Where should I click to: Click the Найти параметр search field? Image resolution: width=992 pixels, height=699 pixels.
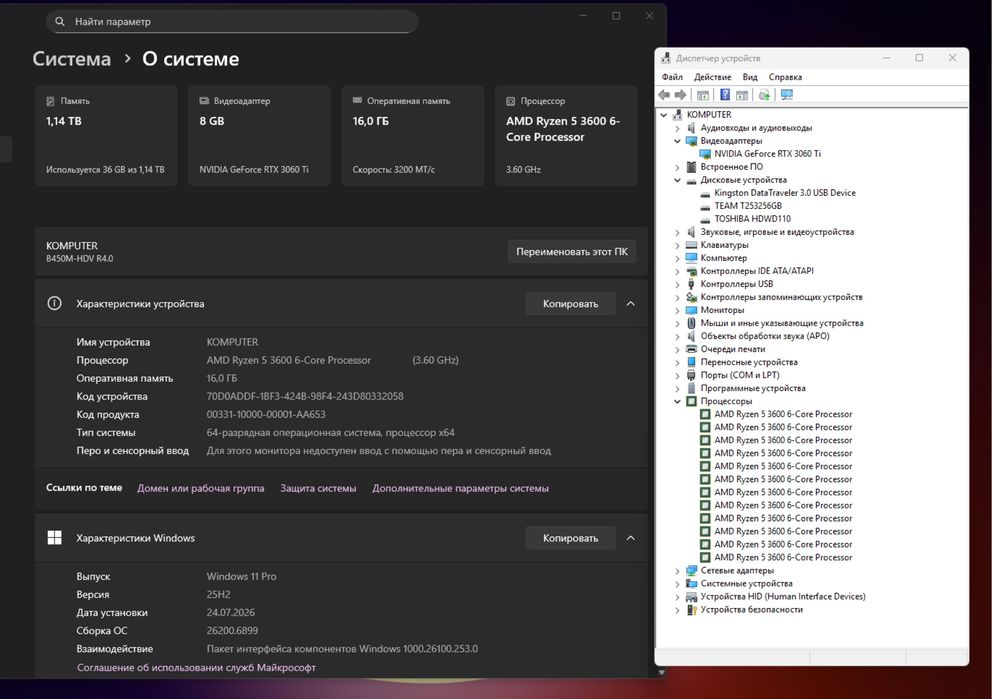click(232, 22)
